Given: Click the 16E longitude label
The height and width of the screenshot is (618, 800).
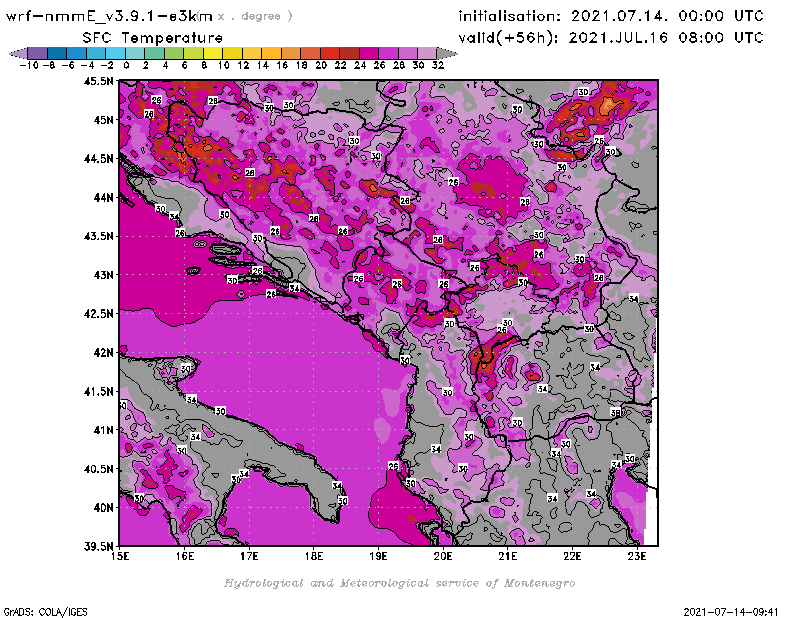Looking at the screenshot, I should pos(185,556).
